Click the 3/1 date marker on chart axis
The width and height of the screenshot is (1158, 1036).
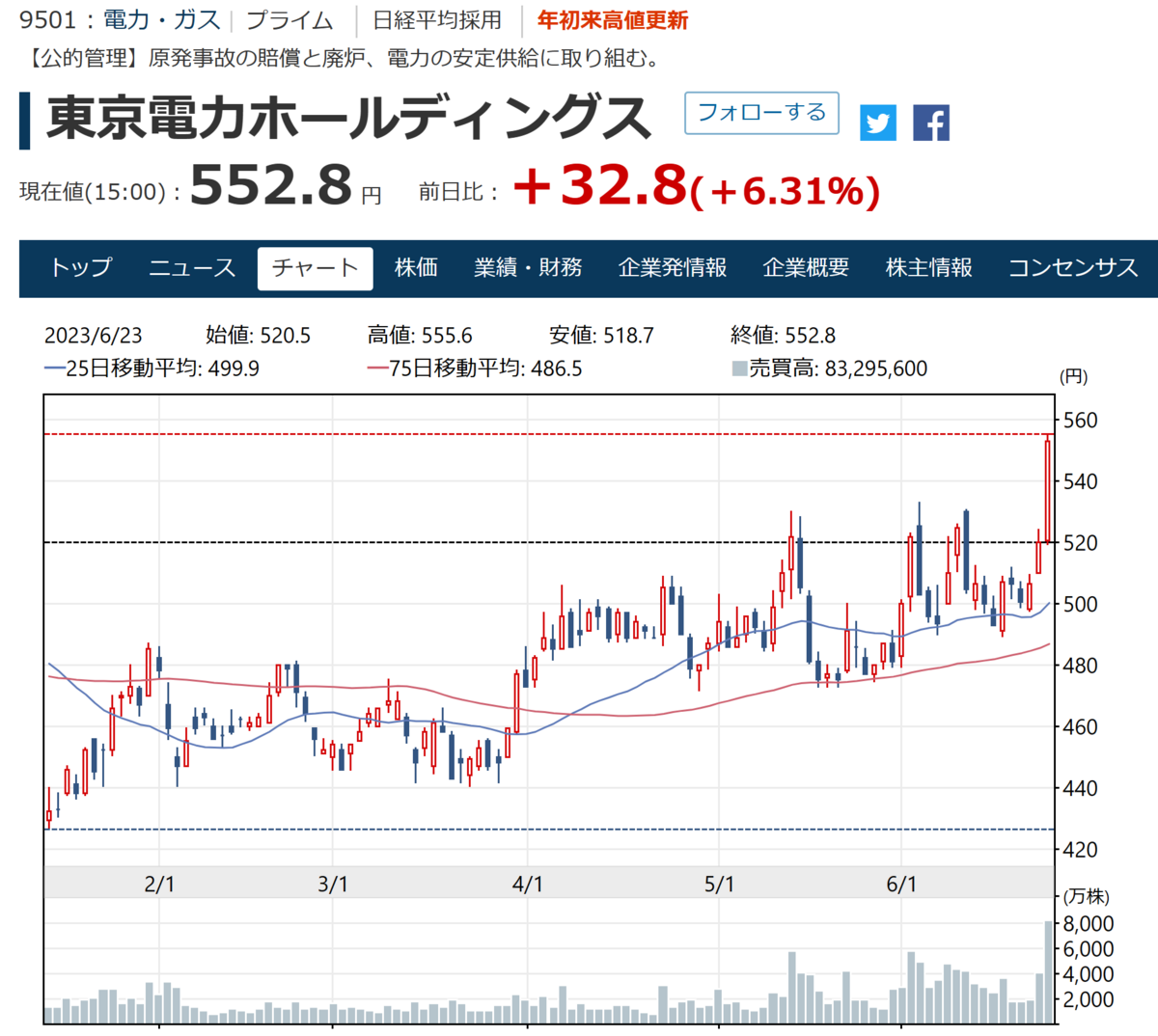click(333, 884)
